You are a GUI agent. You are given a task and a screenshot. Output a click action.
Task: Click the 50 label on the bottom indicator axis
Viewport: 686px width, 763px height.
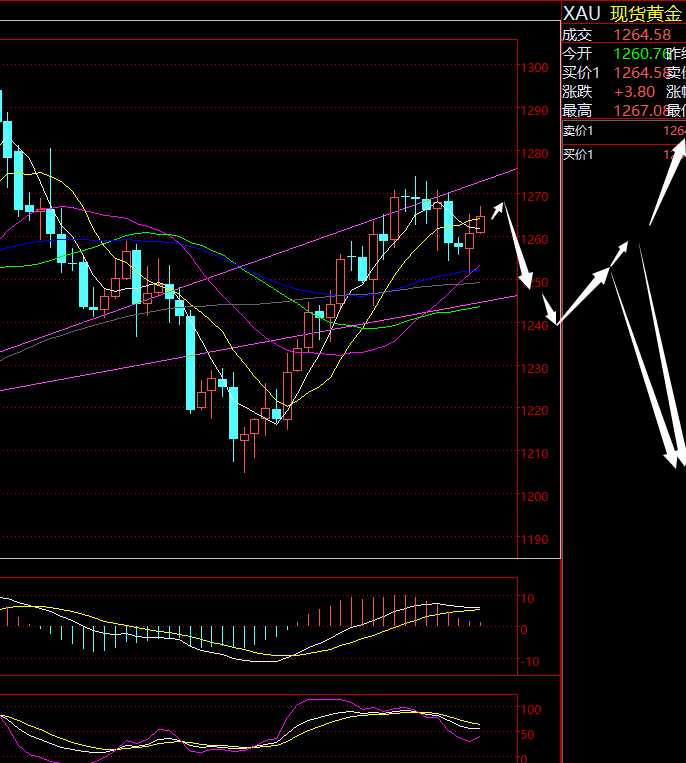click(x=527, y=735)
